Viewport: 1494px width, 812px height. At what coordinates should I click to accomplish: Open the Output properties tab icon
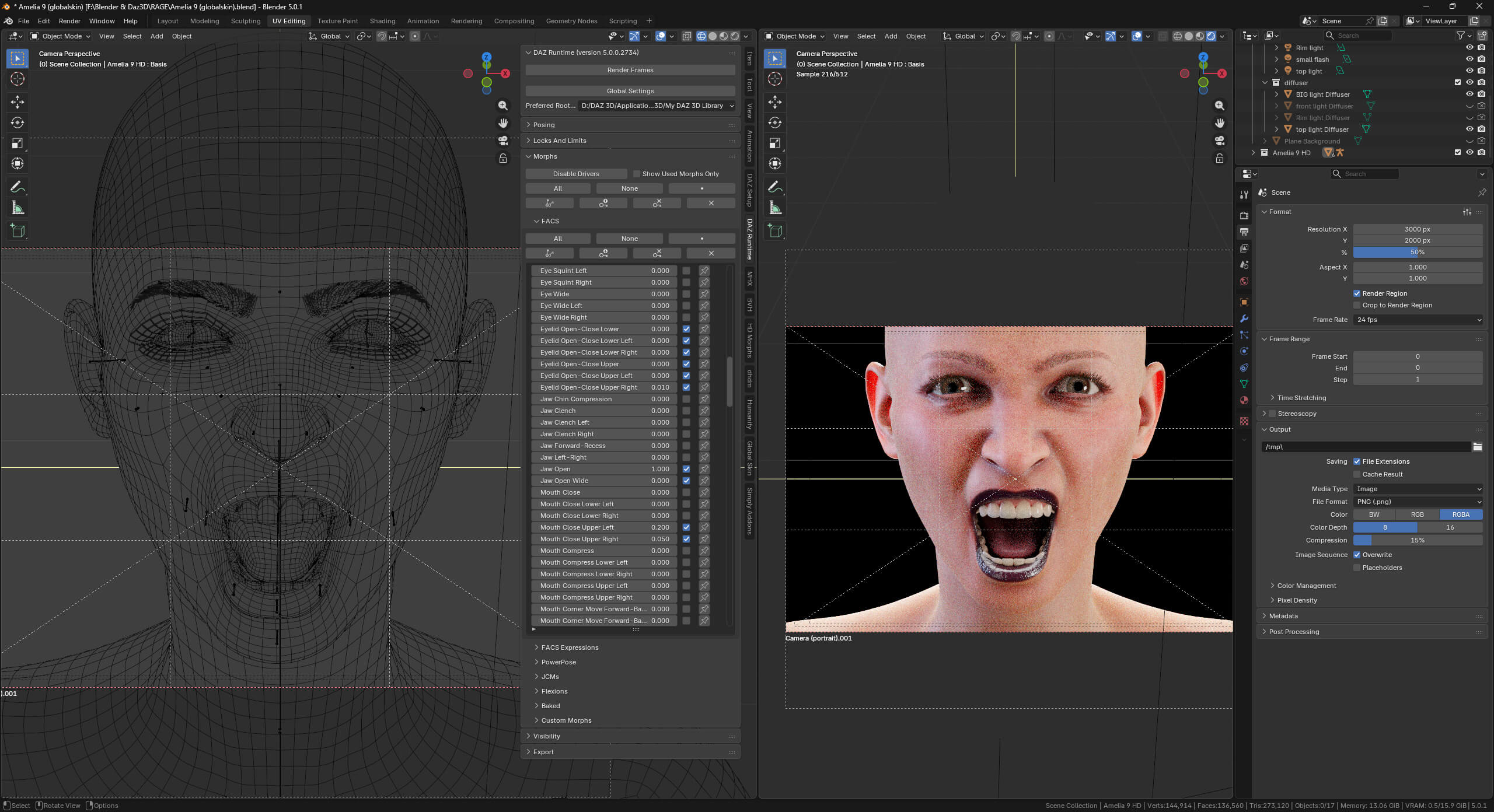(x=1244, y=232)
